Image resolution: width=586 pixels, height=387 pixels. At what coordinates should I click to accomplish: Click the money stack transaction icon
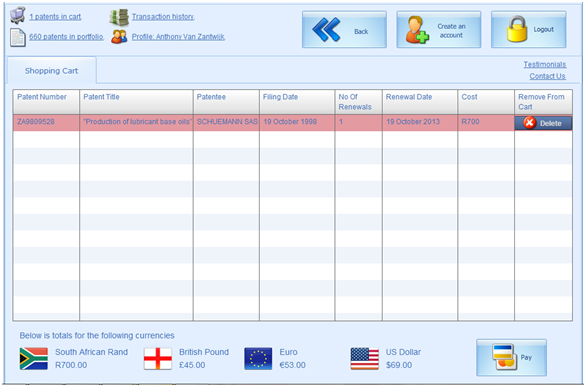[x=119, y=17]
